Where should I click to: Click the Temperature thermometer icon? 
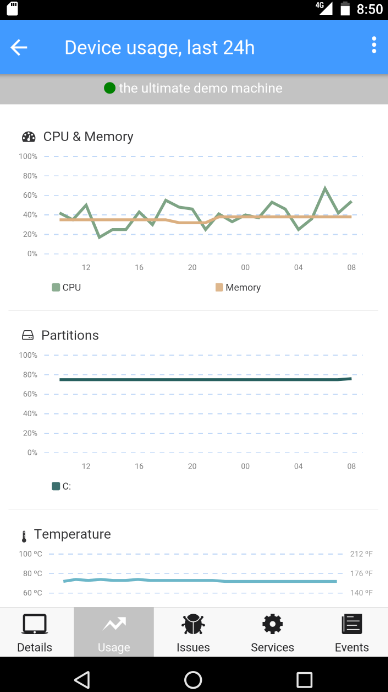[24, 536]
